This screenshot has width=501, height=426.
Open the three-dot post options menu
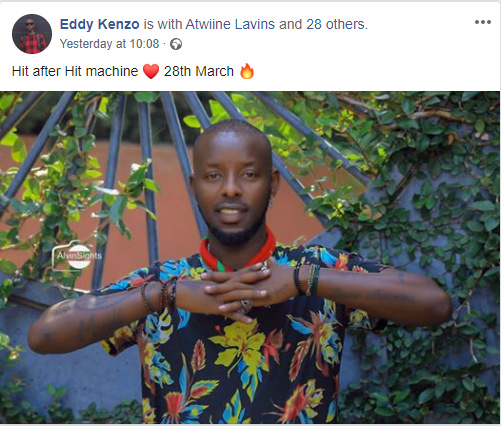click(482, 22)
